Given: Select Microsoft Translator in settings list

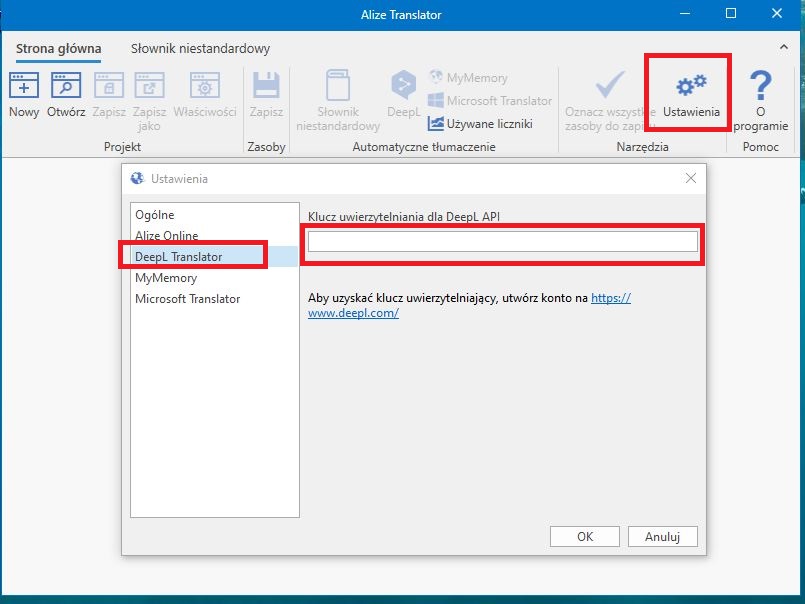Looking at the screenshot, I should (215, 299).
